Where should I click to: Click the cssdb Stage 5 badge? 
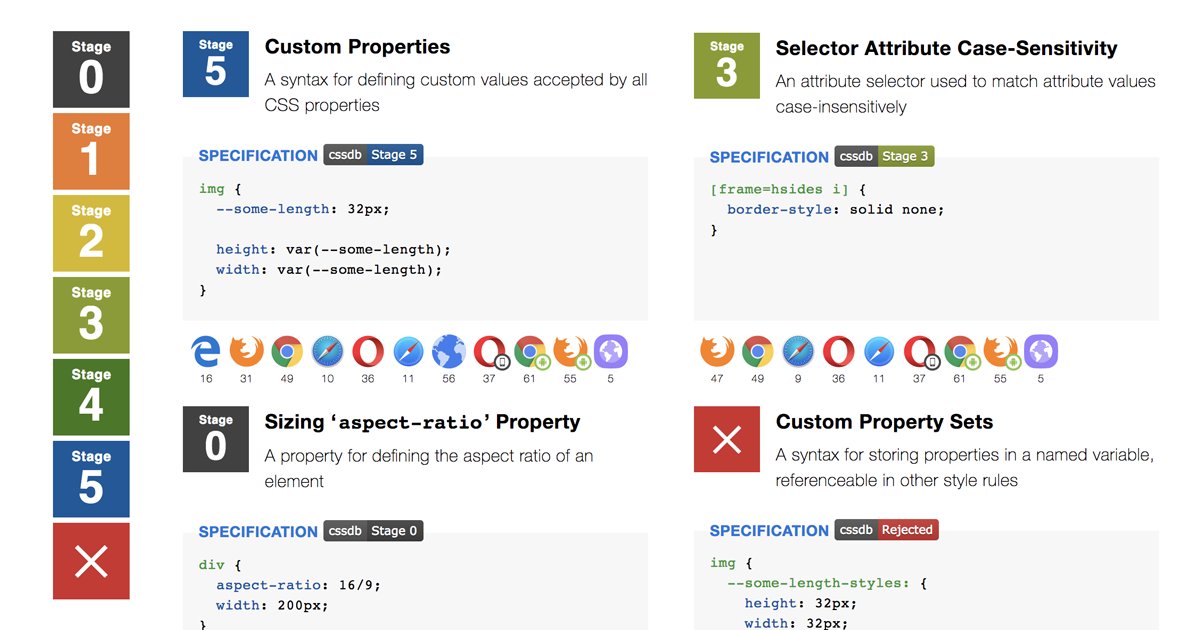(x=373, y=155)
